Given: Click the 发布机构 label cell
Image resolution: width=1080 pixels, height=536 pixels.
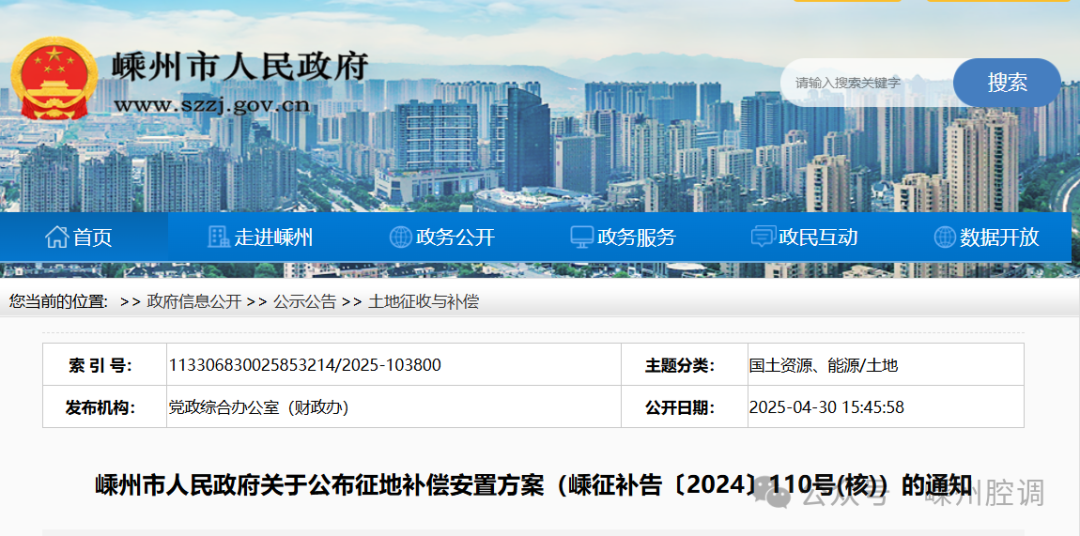Looking at the screenshot, I should [x=105, y=407].
